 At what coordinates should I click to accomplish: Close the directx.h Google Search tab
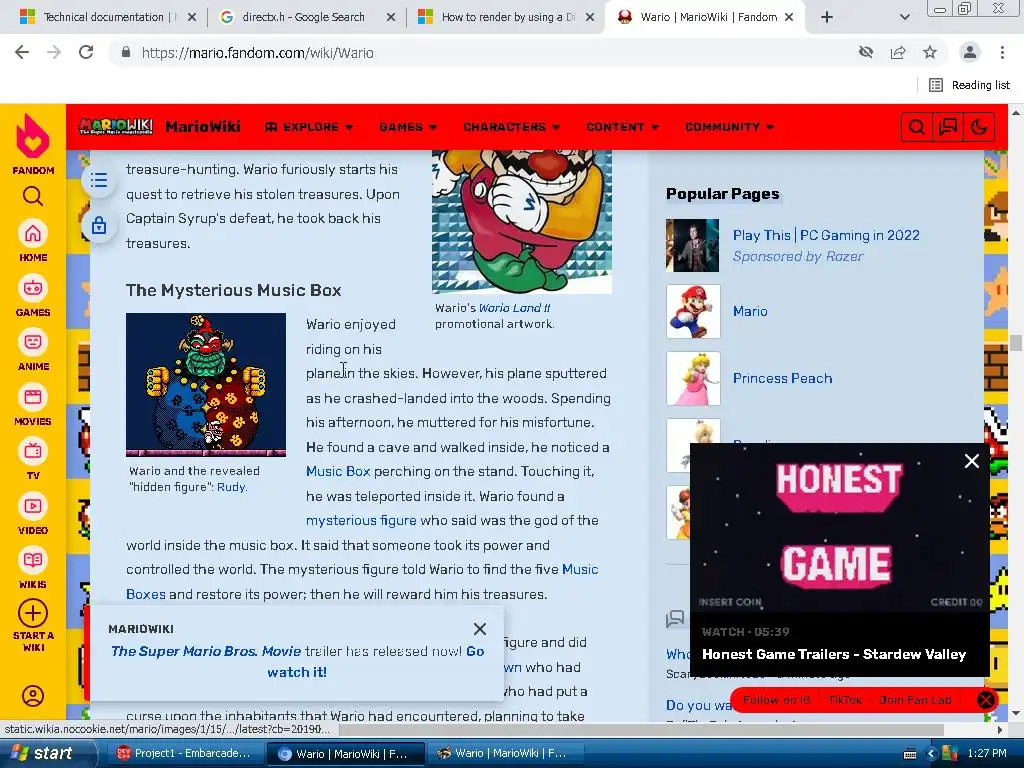click(x=391, y=17)
